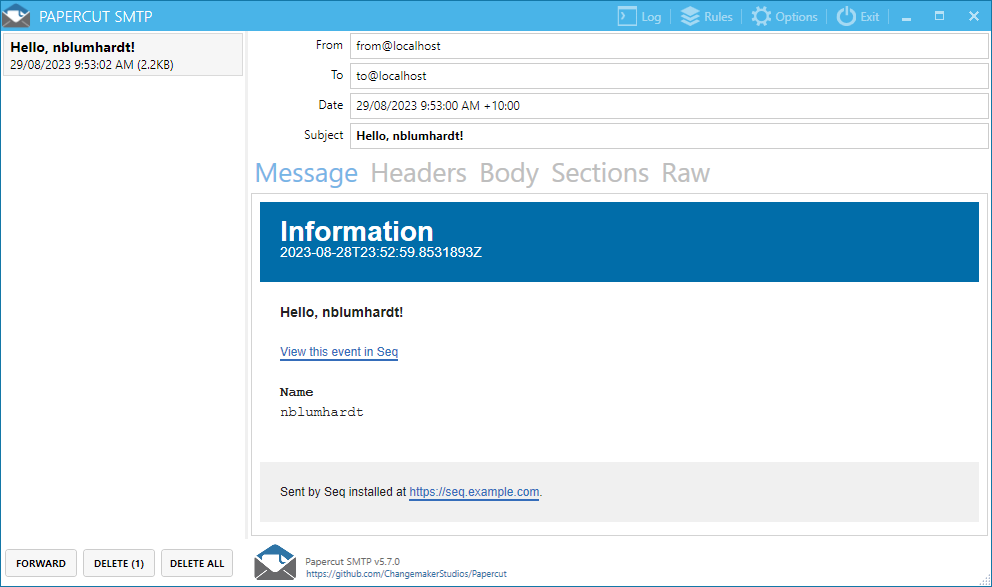
Task: Click the Papercut SMTP v5.7.0 version text
Action: pyautogui.click(x=352, y=561)
